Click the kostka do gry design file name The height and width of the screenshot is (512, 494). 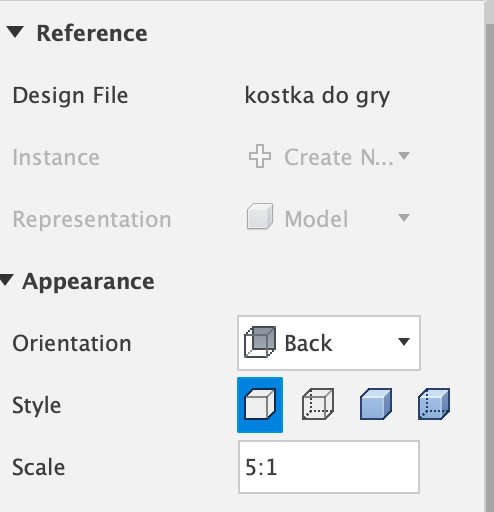pyautogui.click(x=317, y=96)
